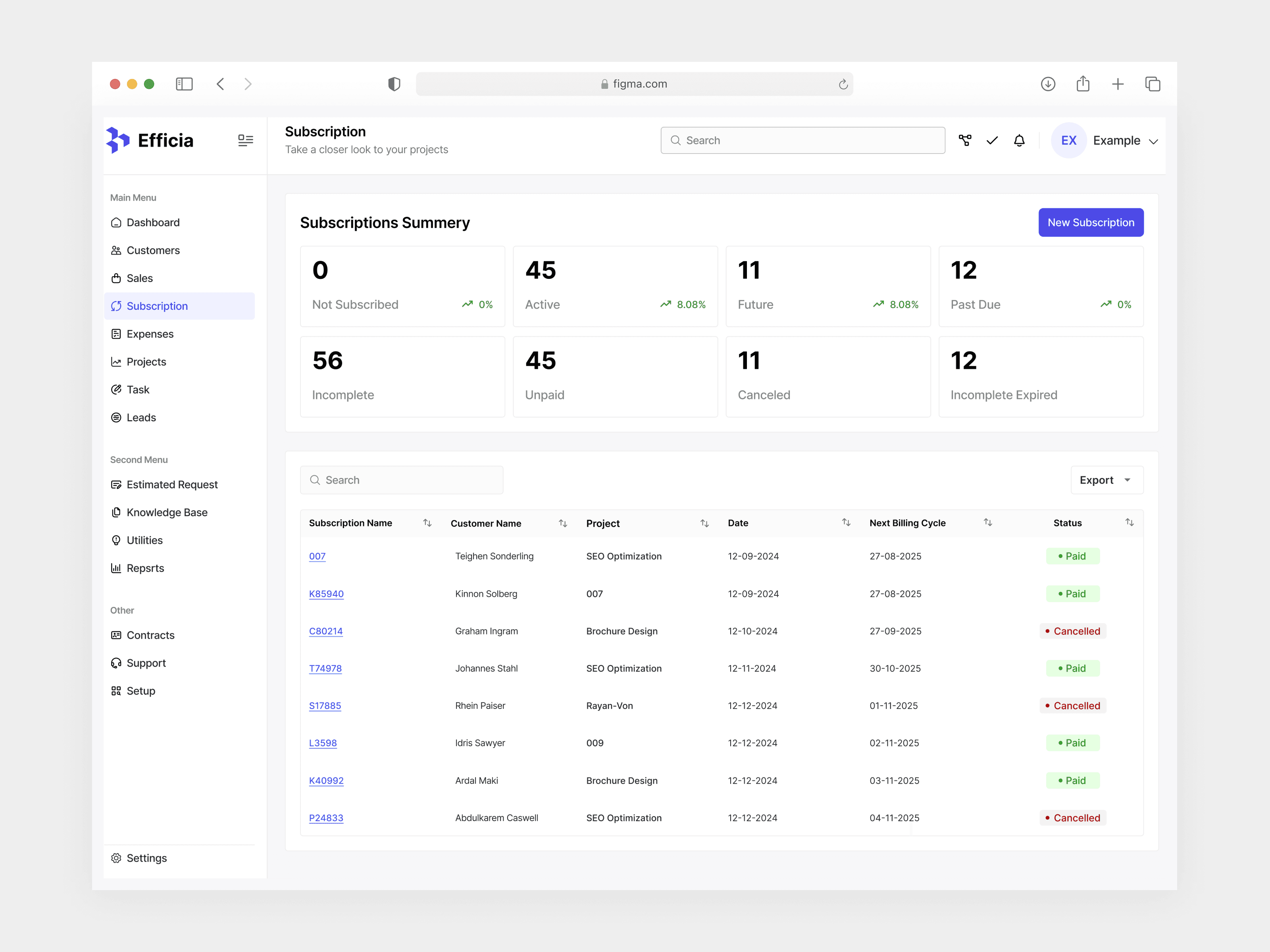This screenshot has width=1270, height=952.
Task: Toggle the browser sidebar panel icon
Action: tap(184, 84)
